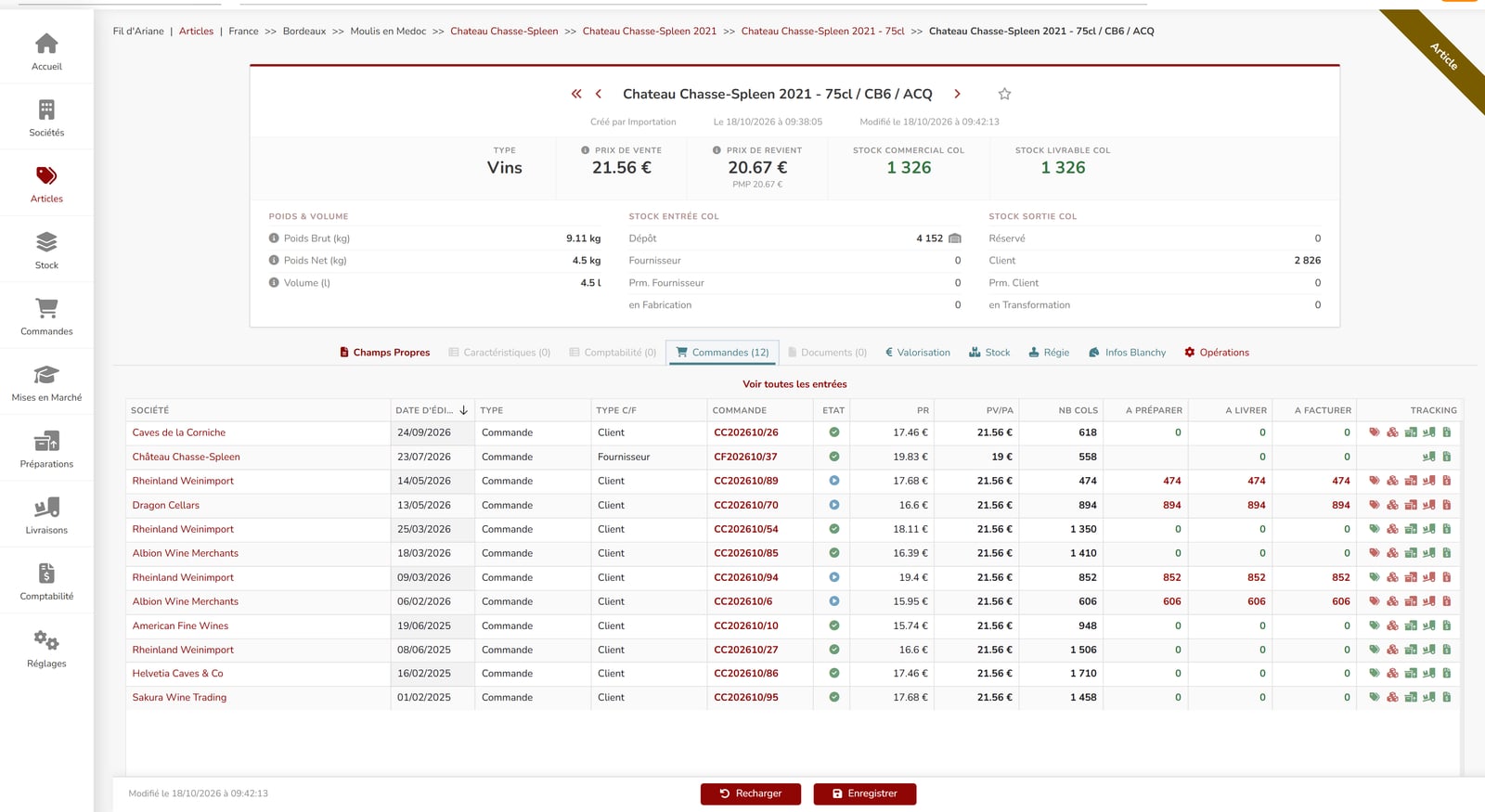Open Helvetia Caves & Co link
This screenshot has width=1485, height=812.
[x=177, y=674]
